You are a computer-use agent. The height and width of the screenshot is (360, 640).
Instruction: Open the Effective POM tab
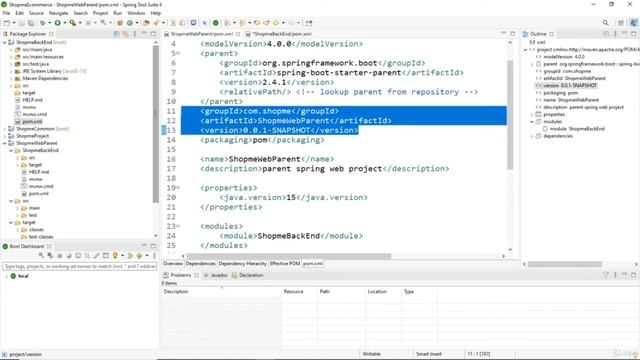285,264
